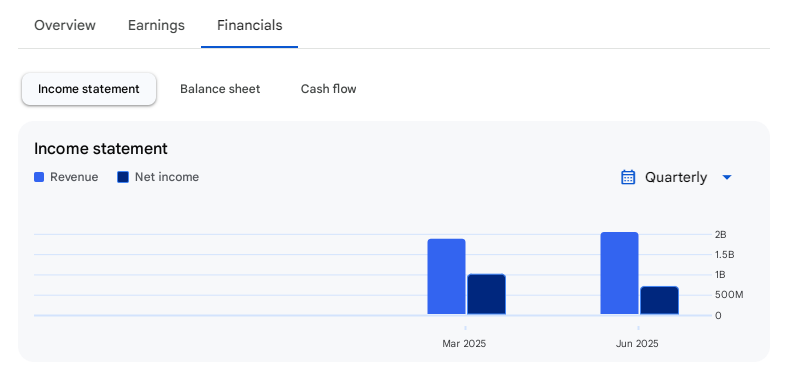
Task: Open the Quarterly period dropdown
Action: click(676, 177)
